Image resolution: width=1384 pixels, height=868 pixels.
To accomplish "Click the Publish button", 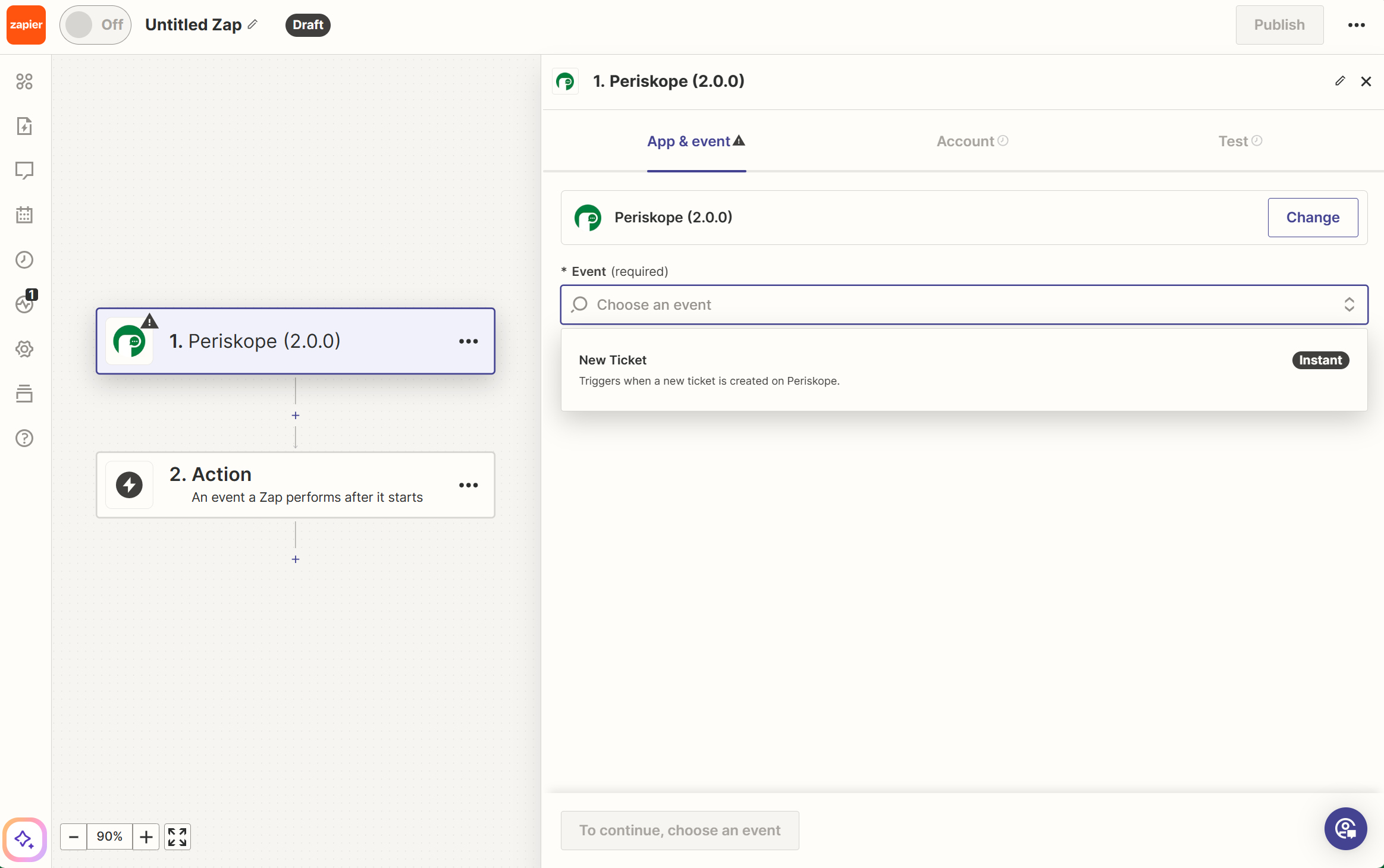I will (x=1279, y=25).
